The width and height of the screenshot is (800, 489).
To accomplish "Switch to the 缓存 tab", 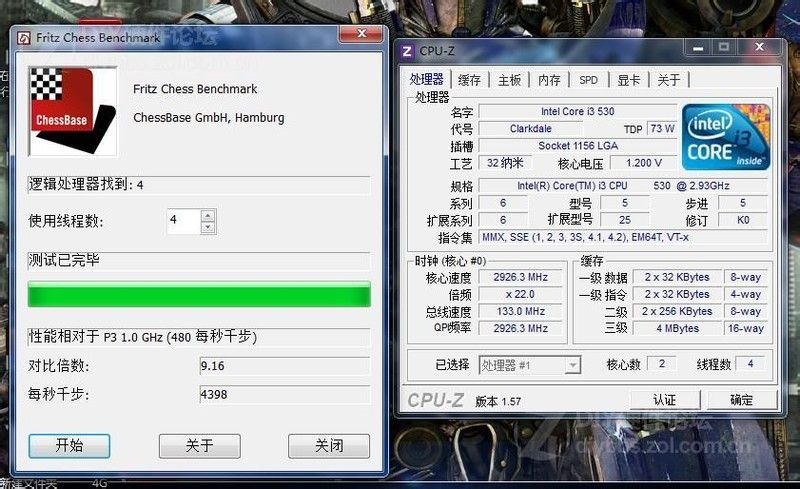I will click(x=469, y=80).
